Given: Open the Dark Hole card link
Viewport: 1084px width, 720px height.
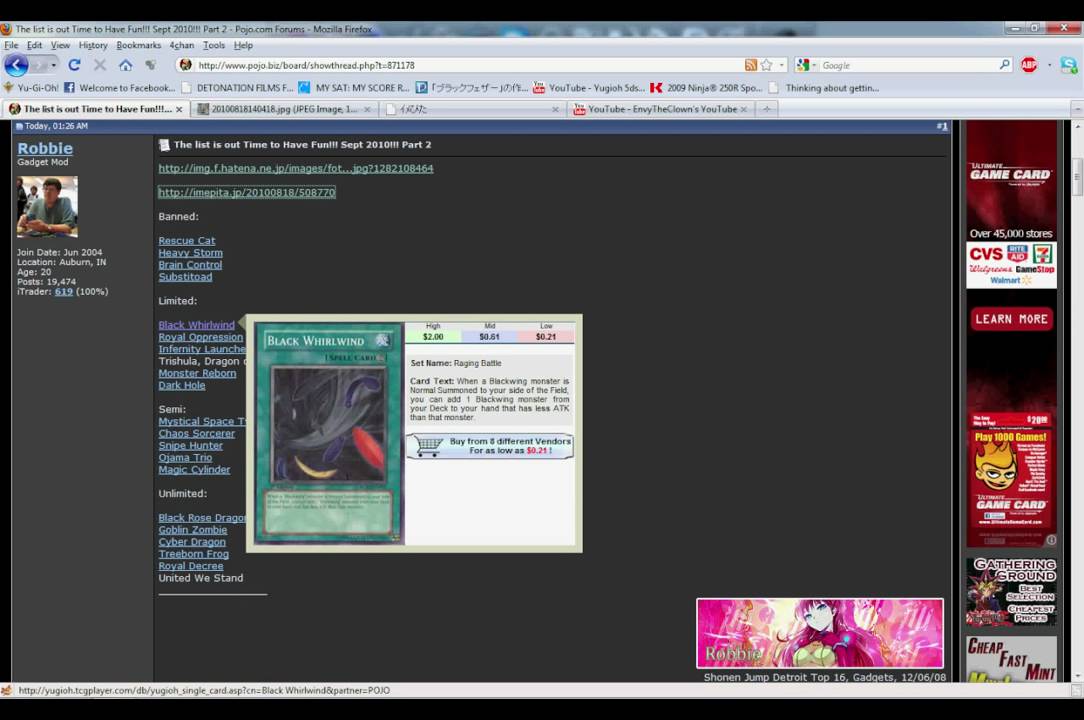Looking at the screenshot, I should click(x=182, y=385).
